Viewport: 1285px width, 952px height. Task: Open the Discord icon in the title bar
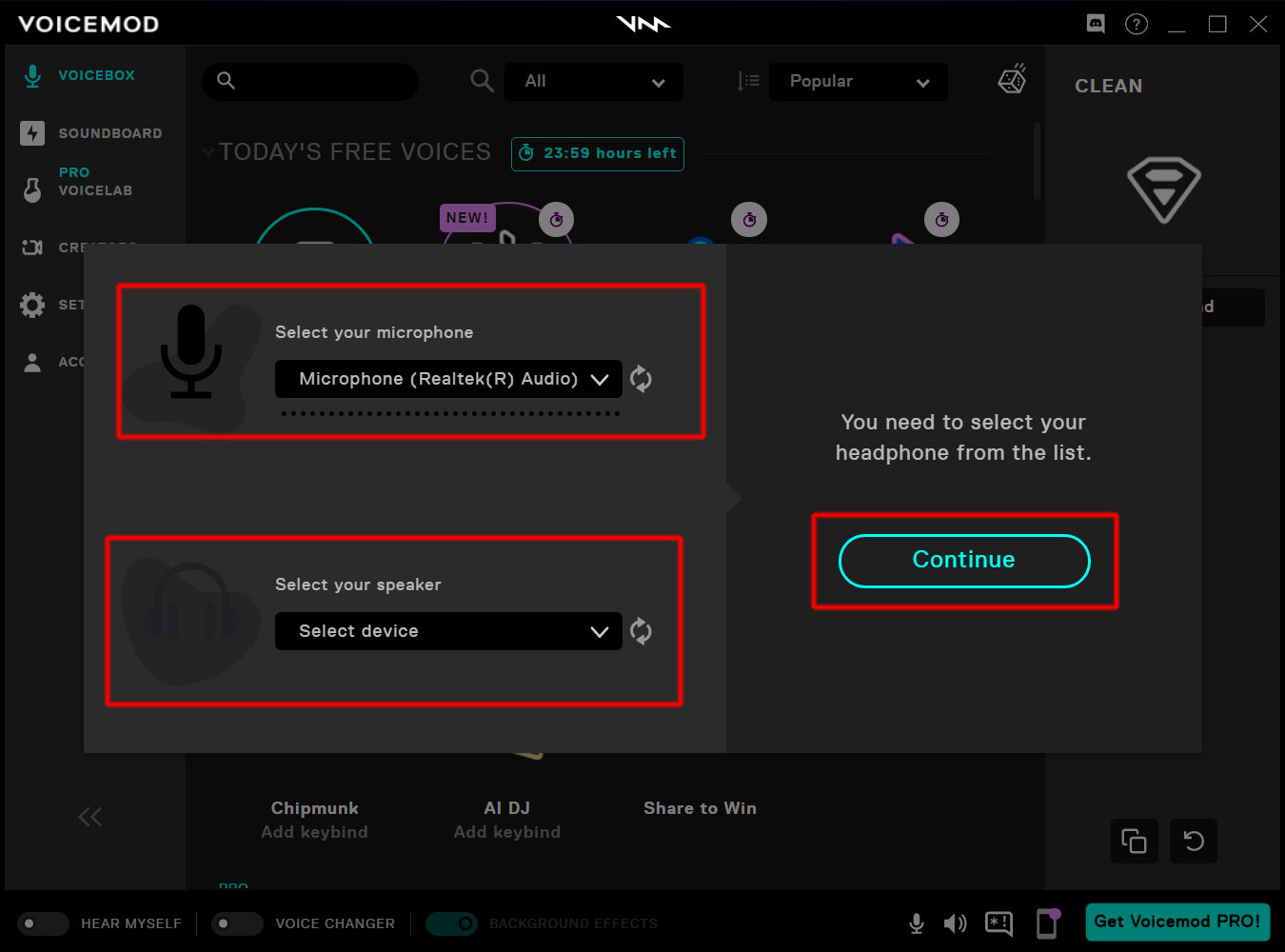click(x=1096, y=24)
